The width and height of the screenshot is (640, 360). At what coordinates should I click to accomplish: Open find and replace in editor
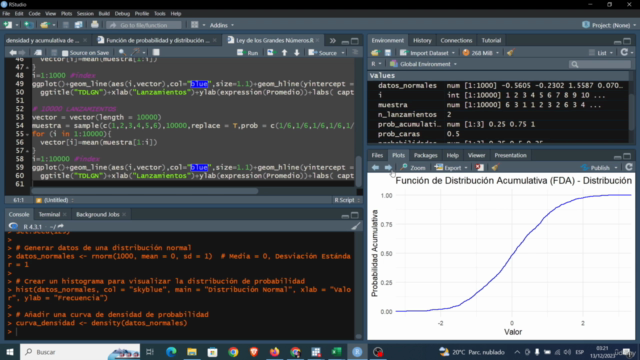point(122,53)
